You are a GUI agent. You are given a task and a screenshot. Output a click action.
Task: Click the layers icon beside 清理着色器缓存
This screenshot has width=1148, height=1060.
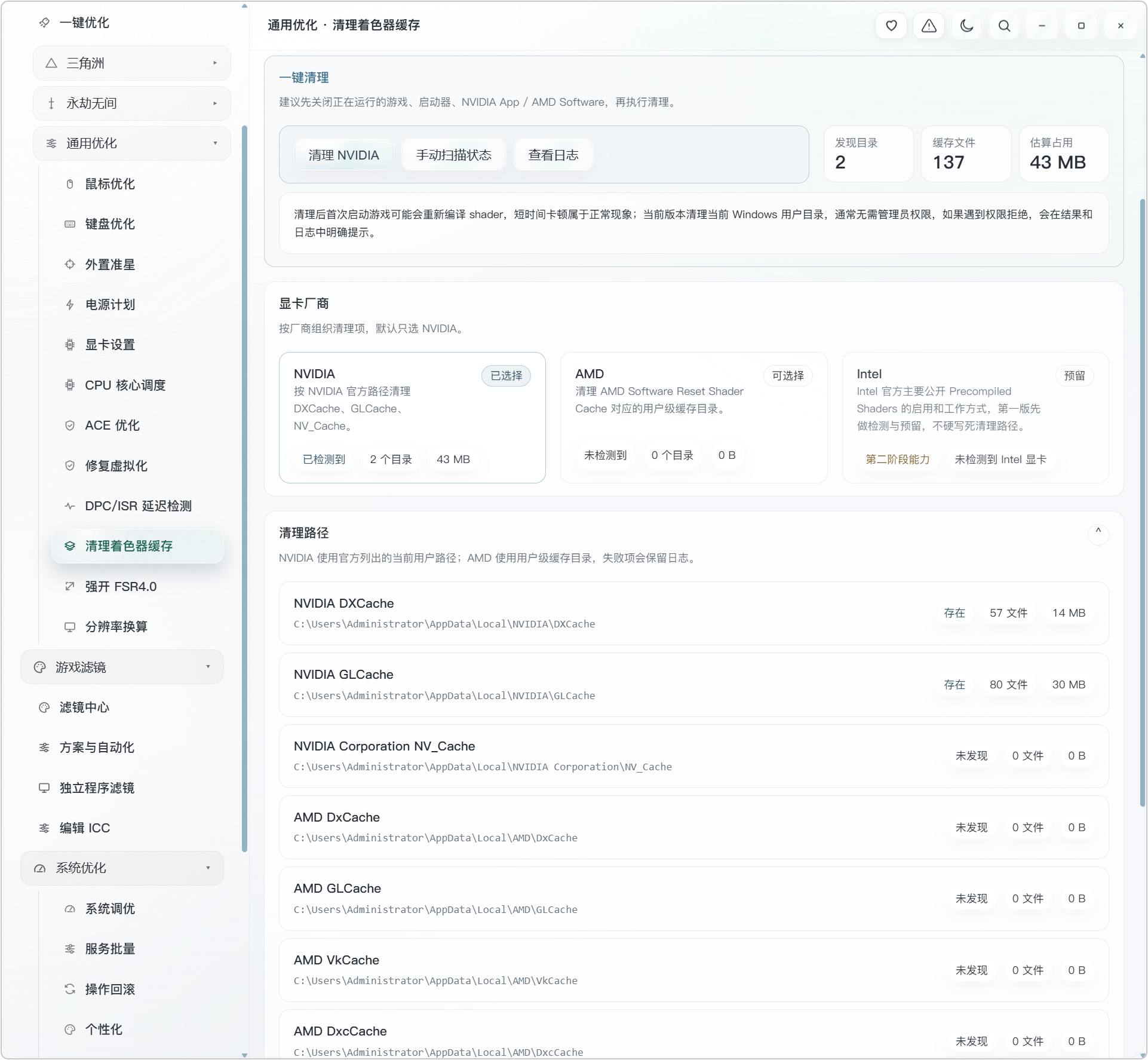[x=70, y=546]
